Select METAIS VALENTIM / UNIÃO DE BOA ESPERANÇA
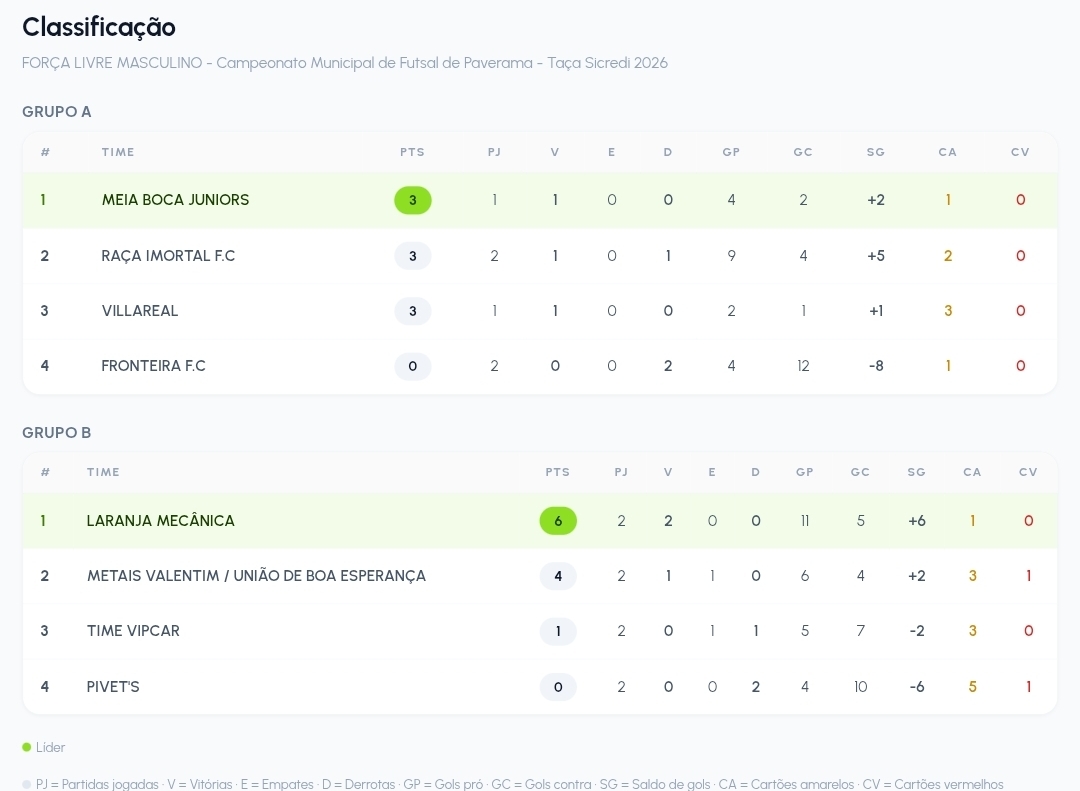Screen dimensions: 1080x791 coord(256,576)
